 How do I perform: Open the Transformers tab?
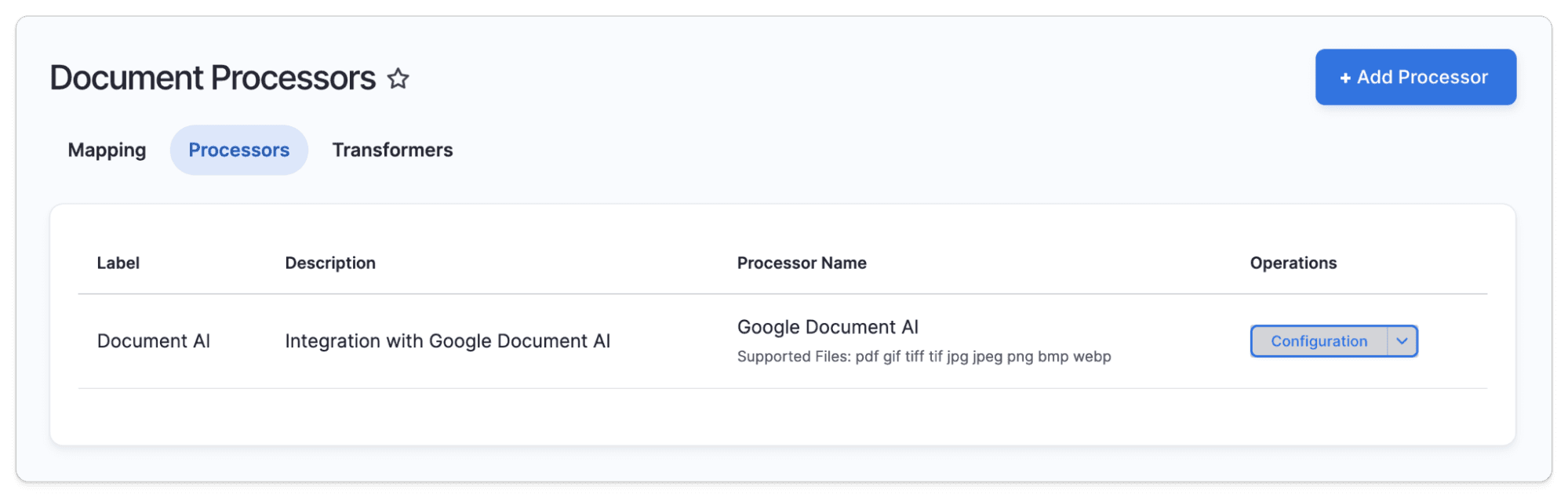tap(392, 150)
